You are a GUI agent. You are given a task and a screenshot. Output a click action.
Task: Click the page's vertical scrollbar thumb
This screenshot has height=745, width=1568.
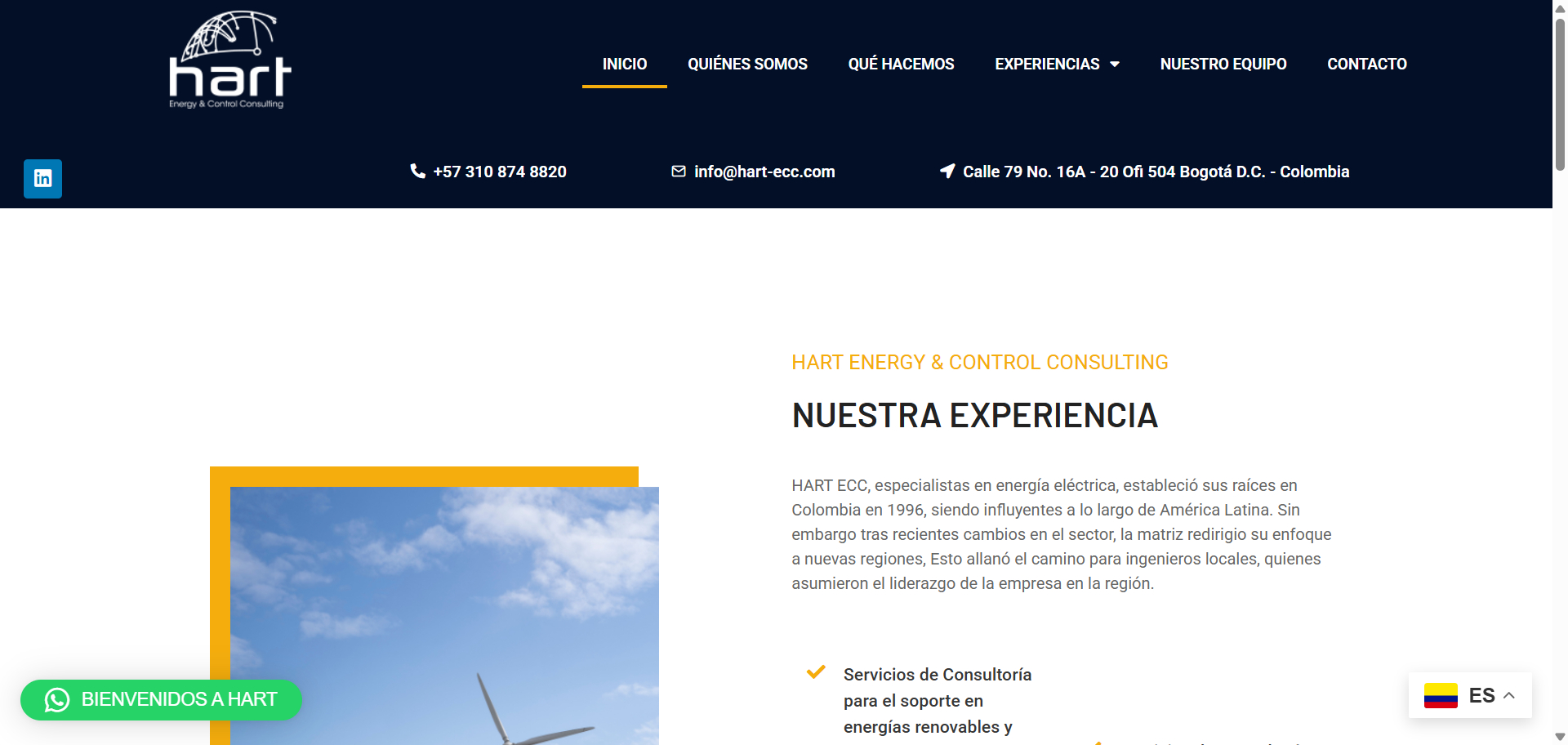click(x=1560, y=94)
